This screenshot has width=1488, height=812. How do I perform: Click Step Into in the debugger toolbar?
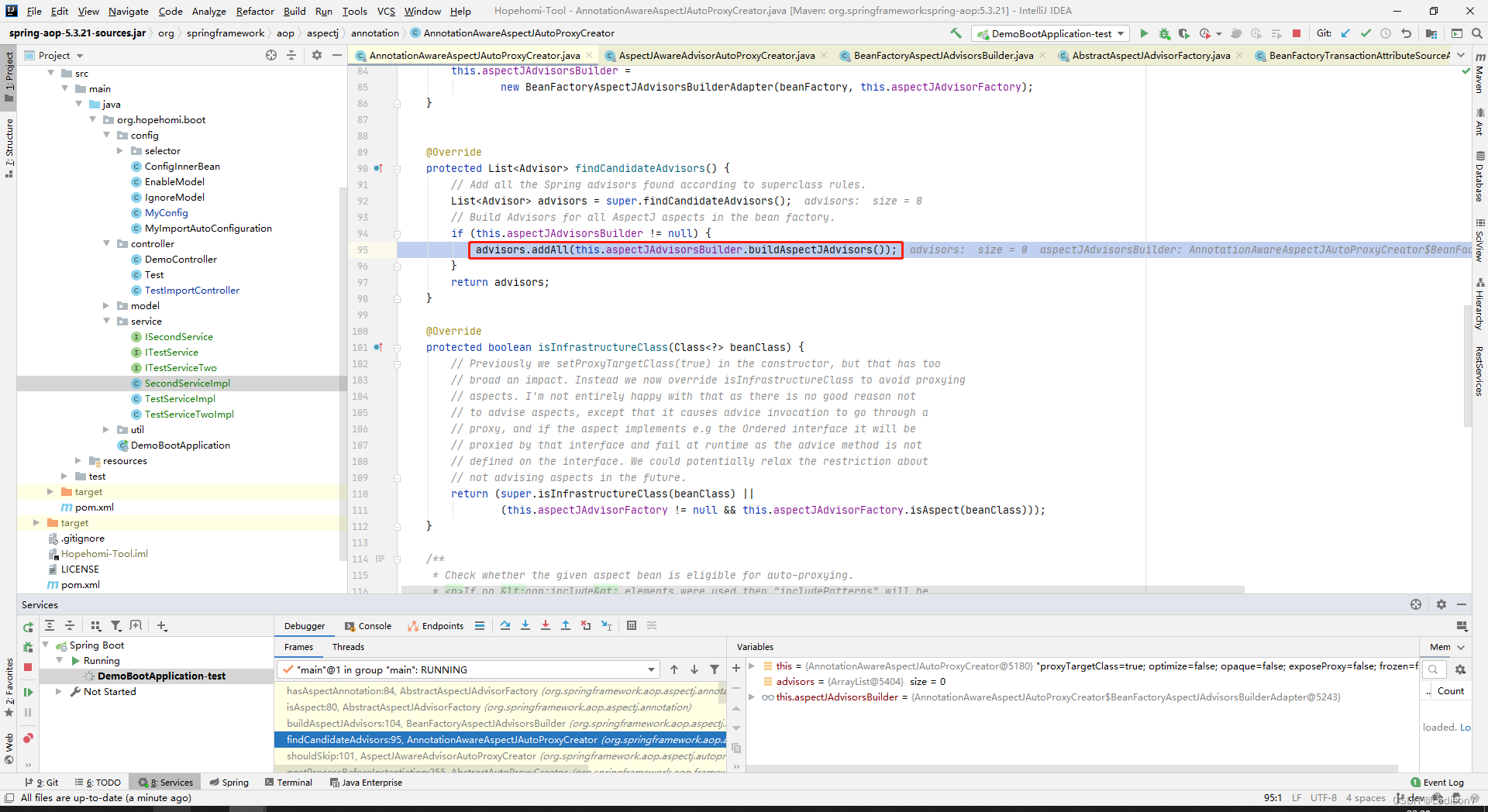tap(525, 625)
